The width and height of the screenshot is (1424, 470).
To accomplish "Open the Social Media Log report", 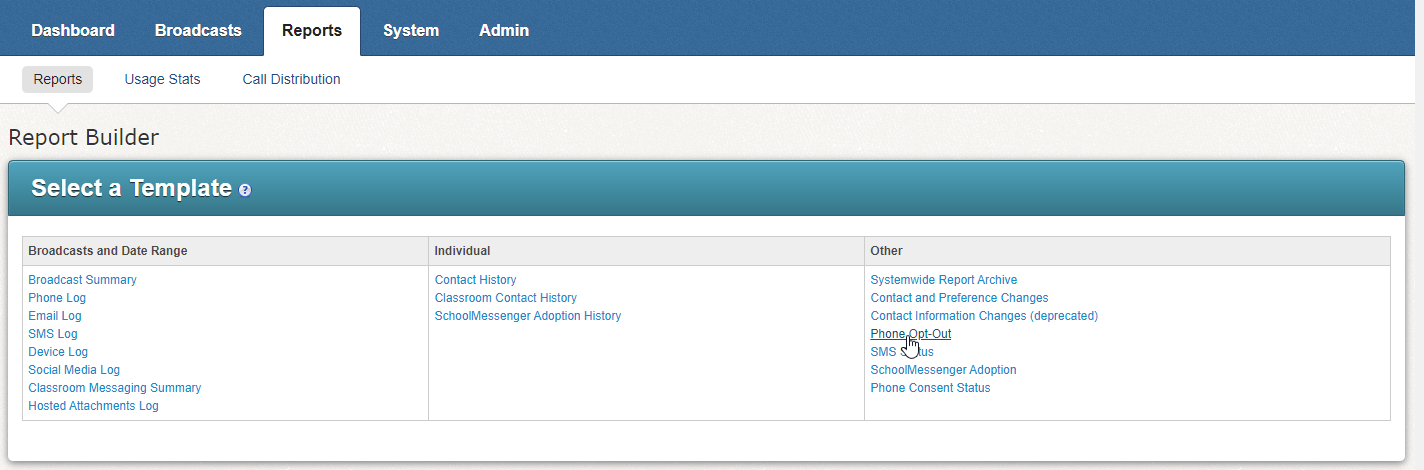I will click(74, 370).
